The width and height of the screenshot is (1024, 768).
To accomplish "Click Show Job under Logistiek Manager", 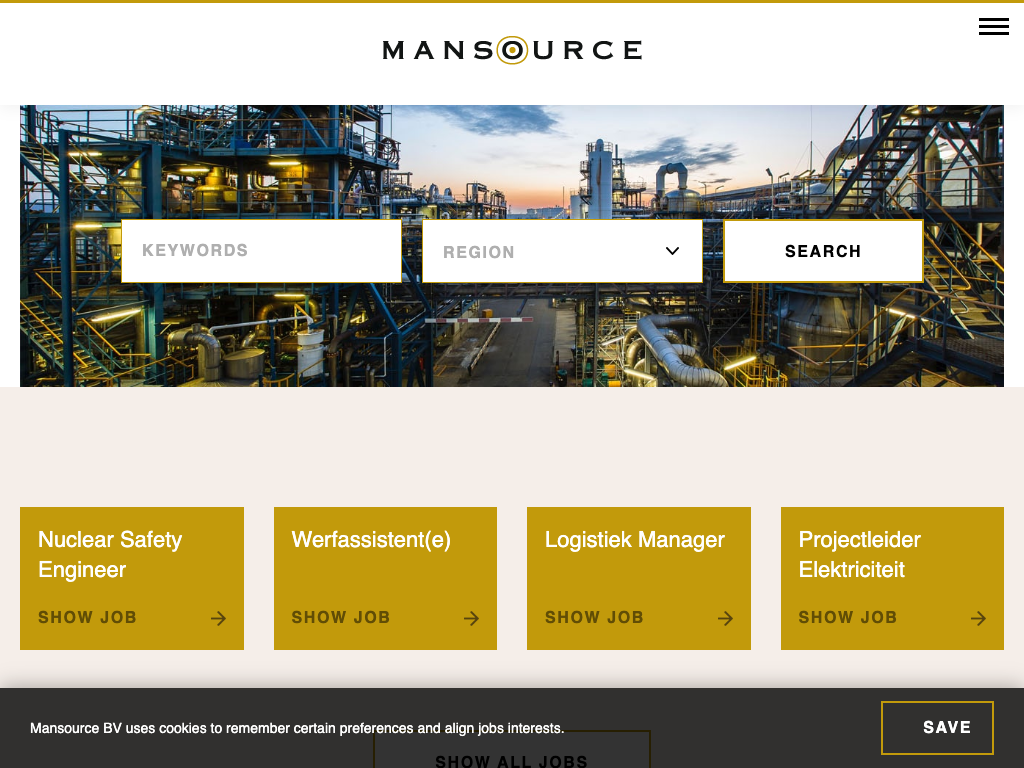I will pos(594,617).
